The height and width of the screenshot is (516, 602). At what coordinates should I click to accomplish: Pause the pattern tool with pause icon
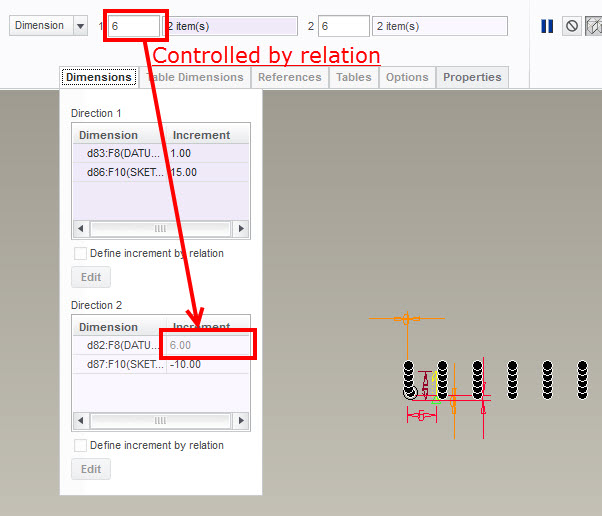(547, 26)
